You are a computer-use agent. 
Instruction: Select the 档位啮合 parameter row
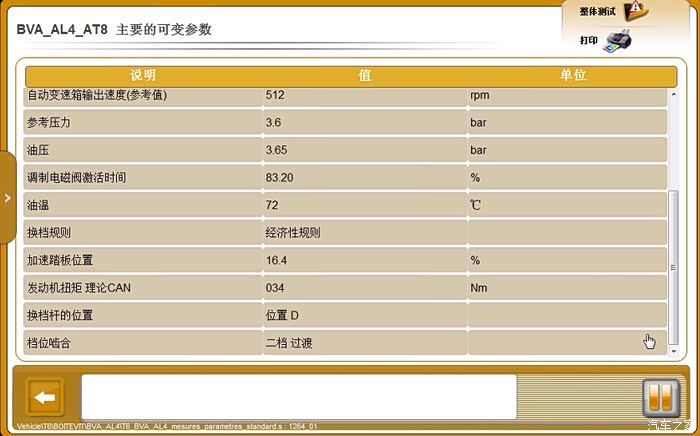(x=143, y=343)
